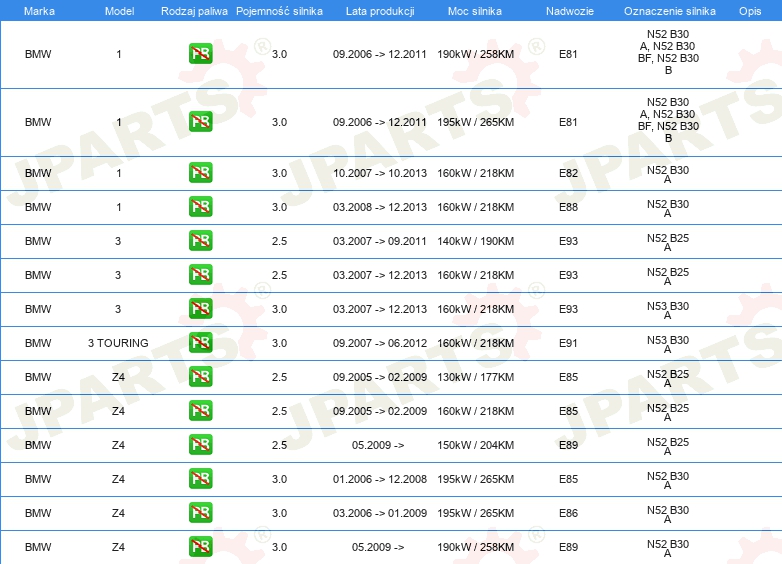This screenshot has width=782, height=564.
Task: Click the petrol icon in the E82 row
Action: click(200, 173)
